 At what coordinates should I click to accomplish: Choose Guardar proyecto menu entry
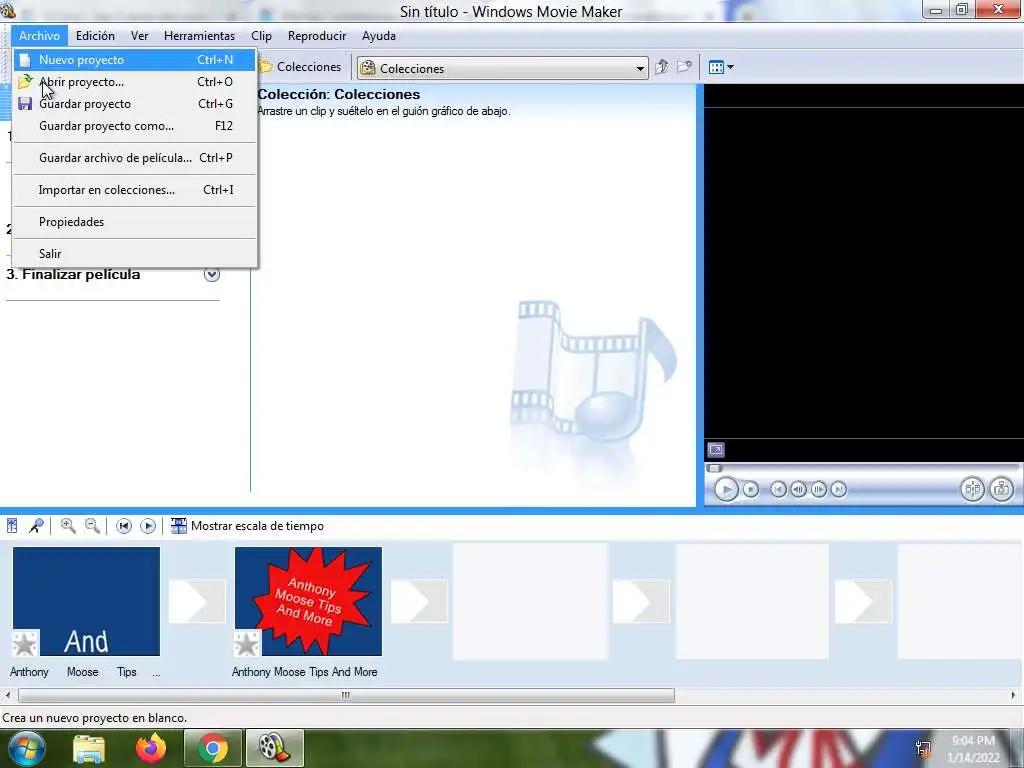(134, 104)
